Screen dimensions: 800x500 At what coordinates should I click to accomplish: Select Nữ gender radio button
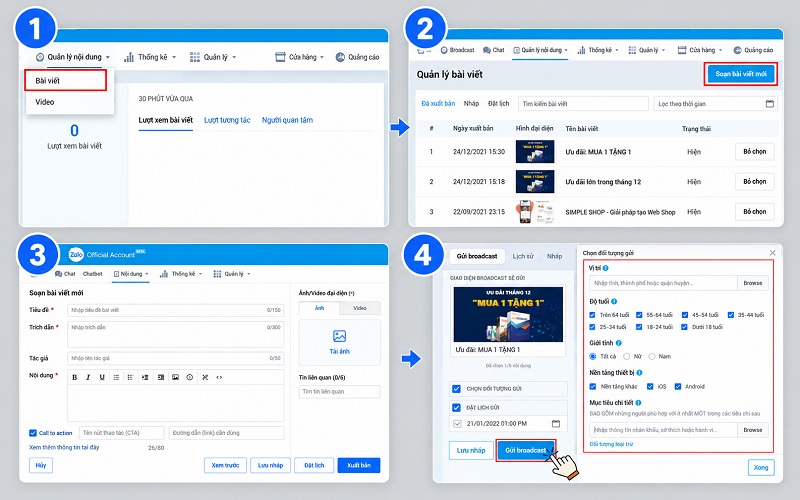tap(627, 356)
